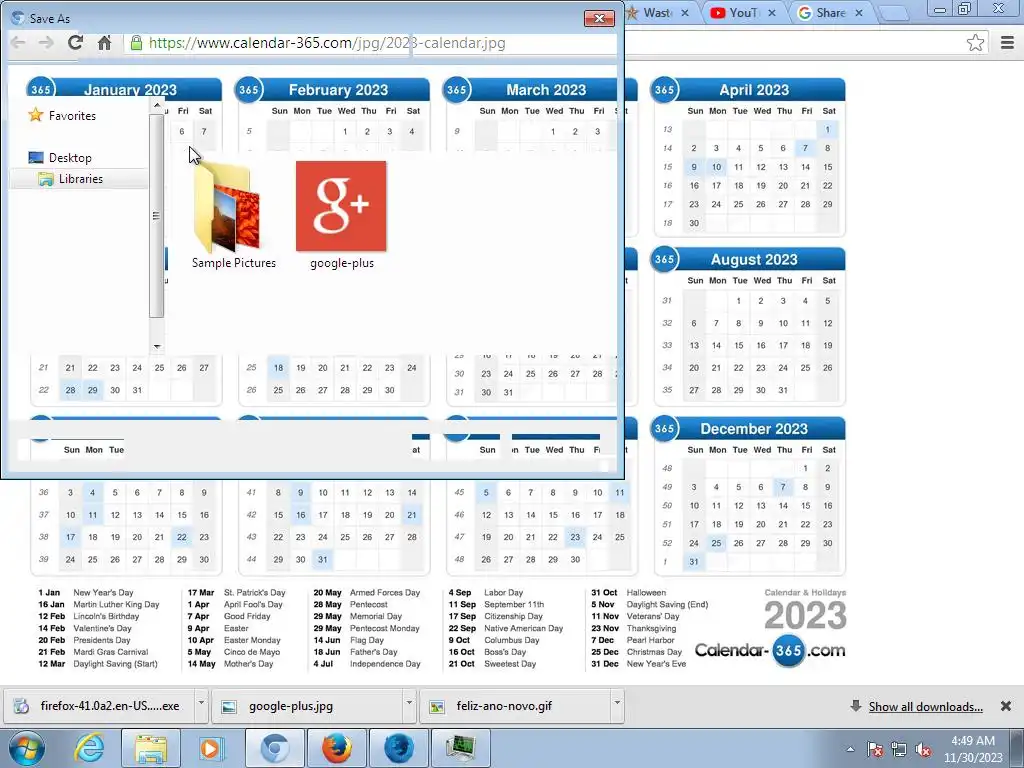Click Show all downloads link
This screenshot has width=1024, height=768.
point(925,707)
